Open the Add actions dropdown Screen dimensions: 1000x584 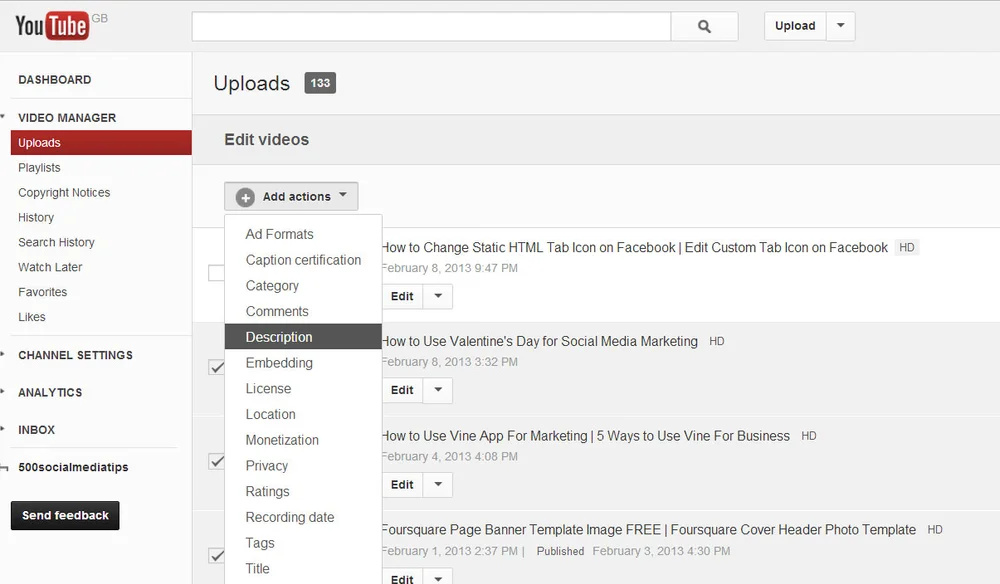tap(291, 196)
